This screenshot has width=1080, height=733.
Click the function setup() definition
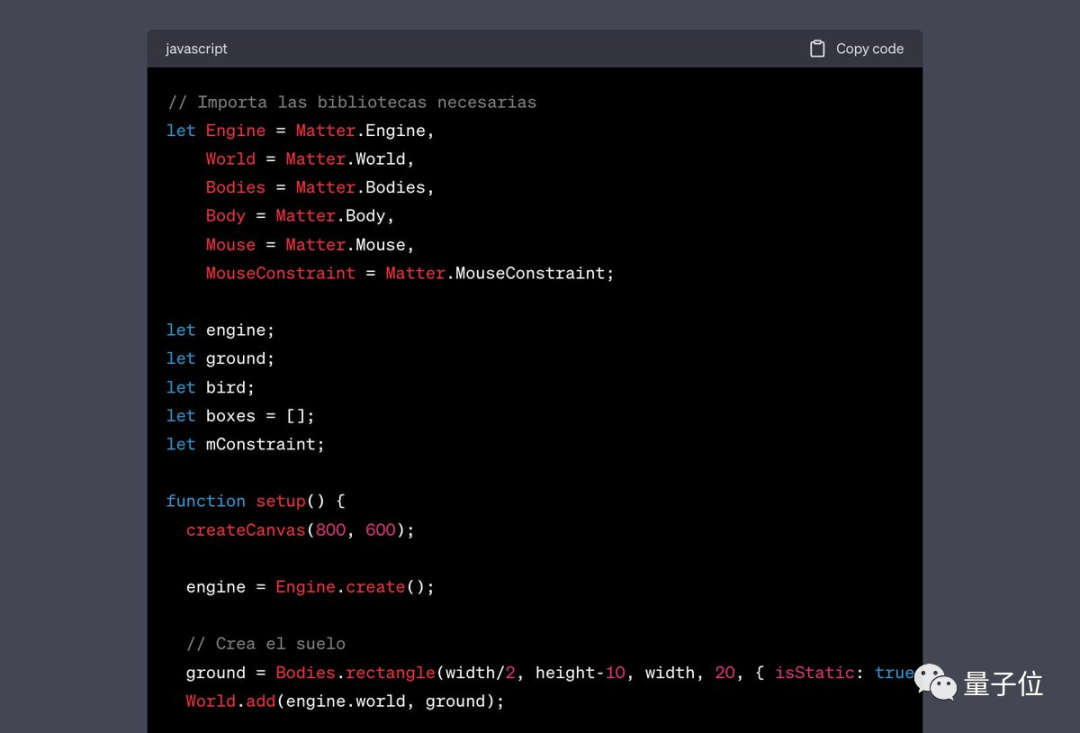(255, 501)
